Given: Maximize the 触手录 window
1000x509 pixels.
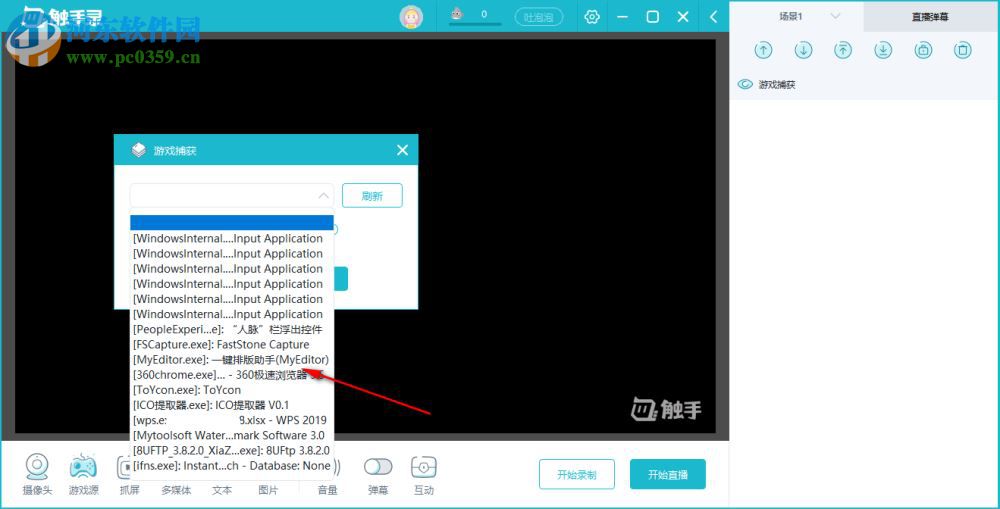Looking at the screenshot, I should click(652, 17).
